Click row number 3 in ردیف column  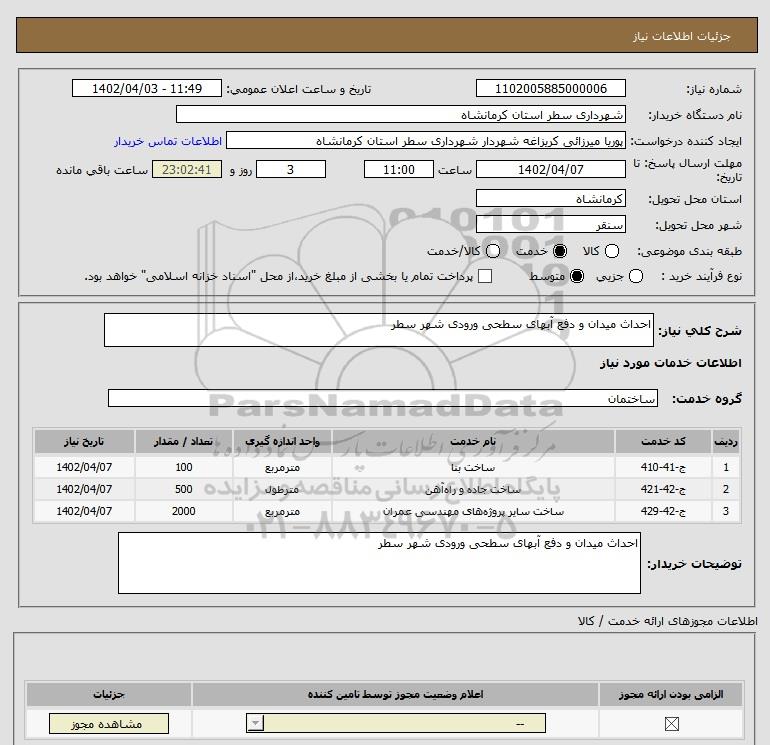(726, 512)
